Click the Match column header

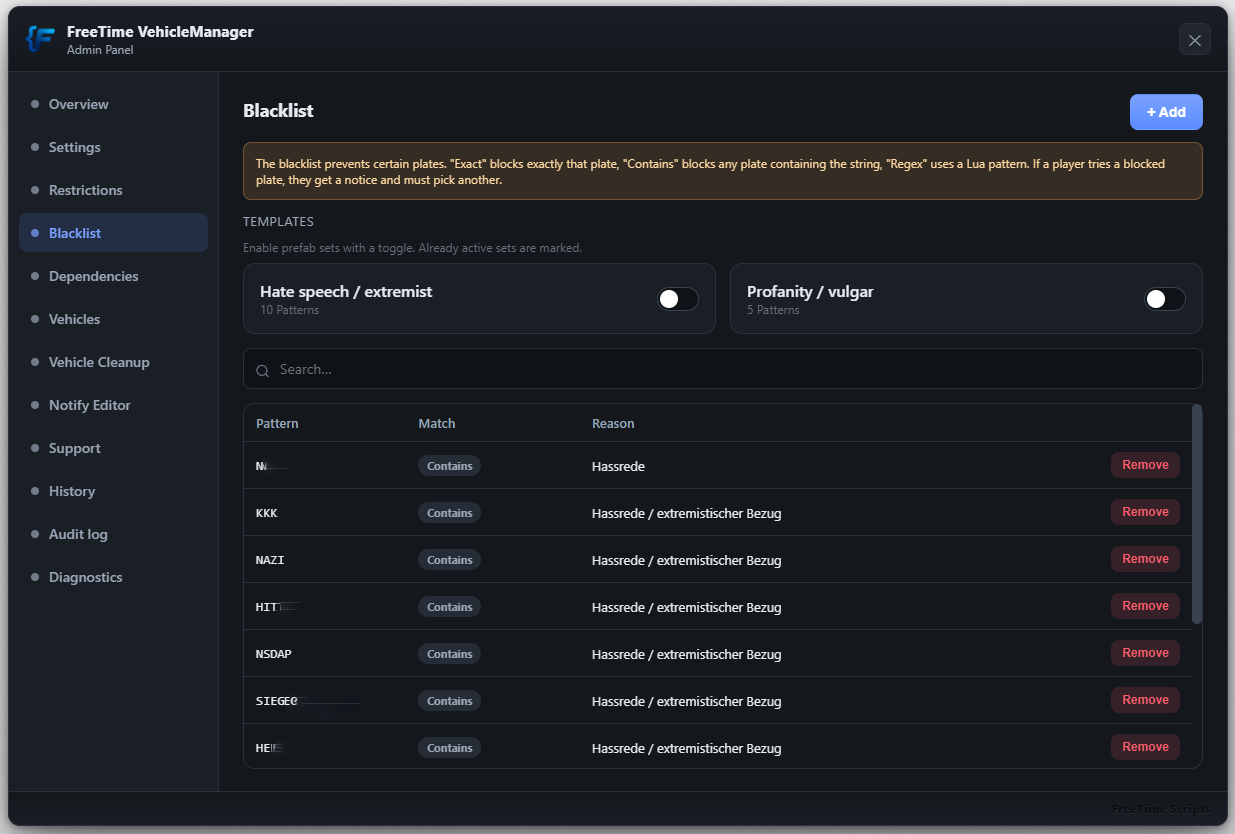(x=436, y=423)
